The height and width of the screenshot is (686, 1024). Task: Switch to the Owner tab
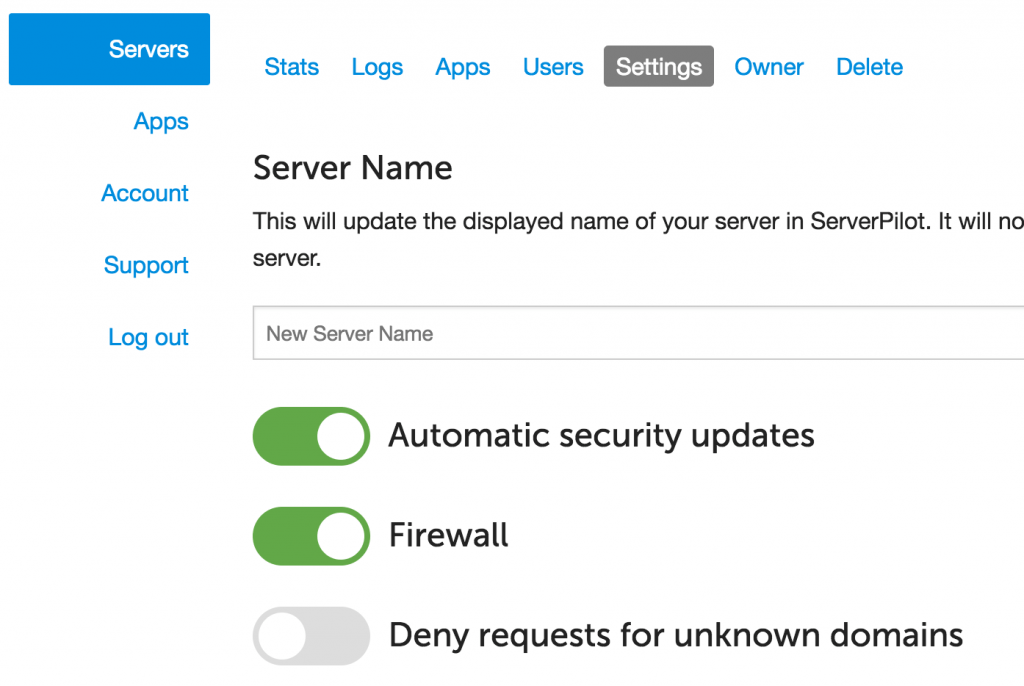[x=768, y=66]
